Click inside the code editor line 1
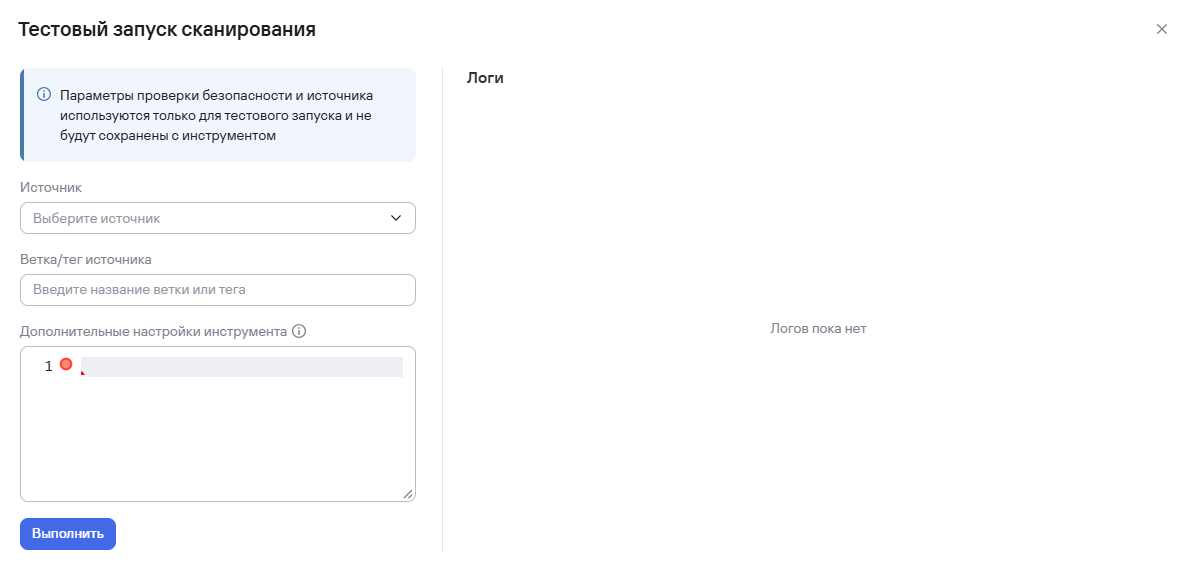 click(x=242, y=366)
